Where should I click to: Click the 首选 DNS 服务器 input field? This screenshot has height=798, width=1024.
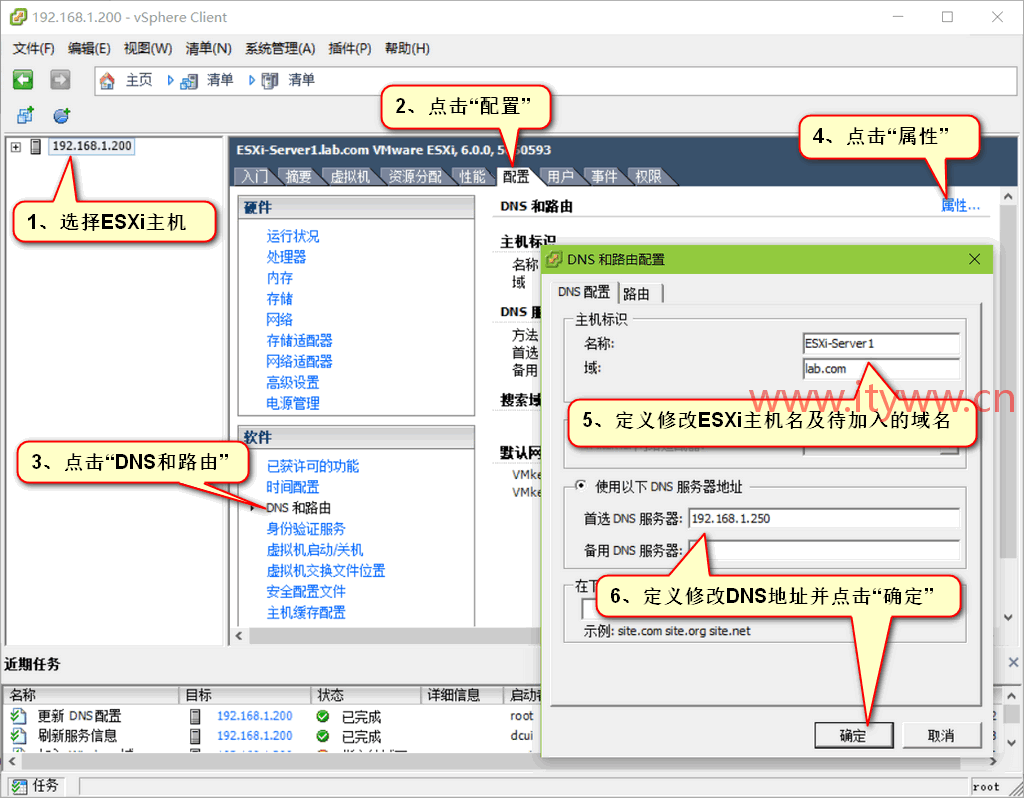(x=824, y=519)
